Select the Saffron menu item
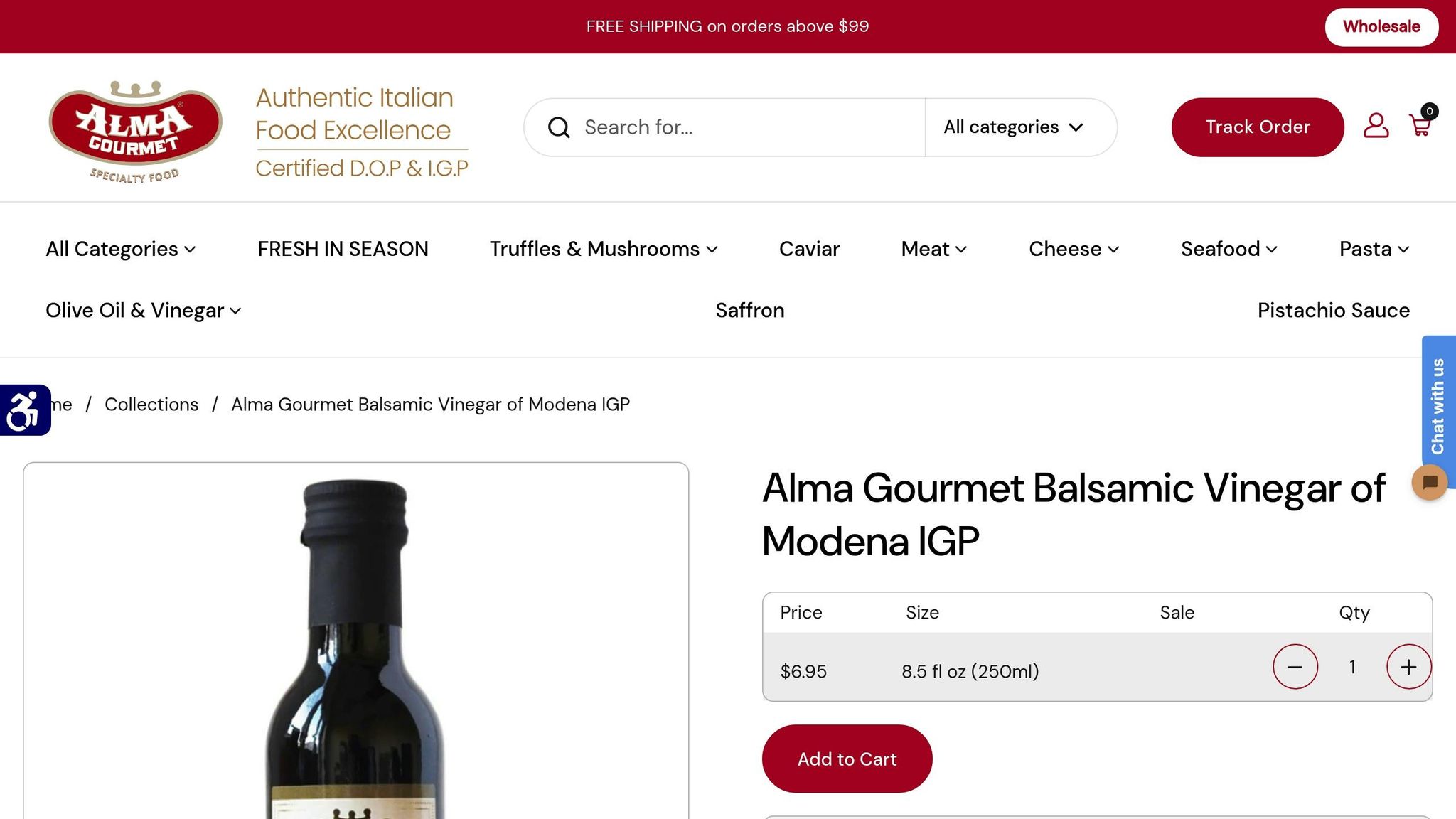This screenshot has width=1456, height=819. point(750,310)
